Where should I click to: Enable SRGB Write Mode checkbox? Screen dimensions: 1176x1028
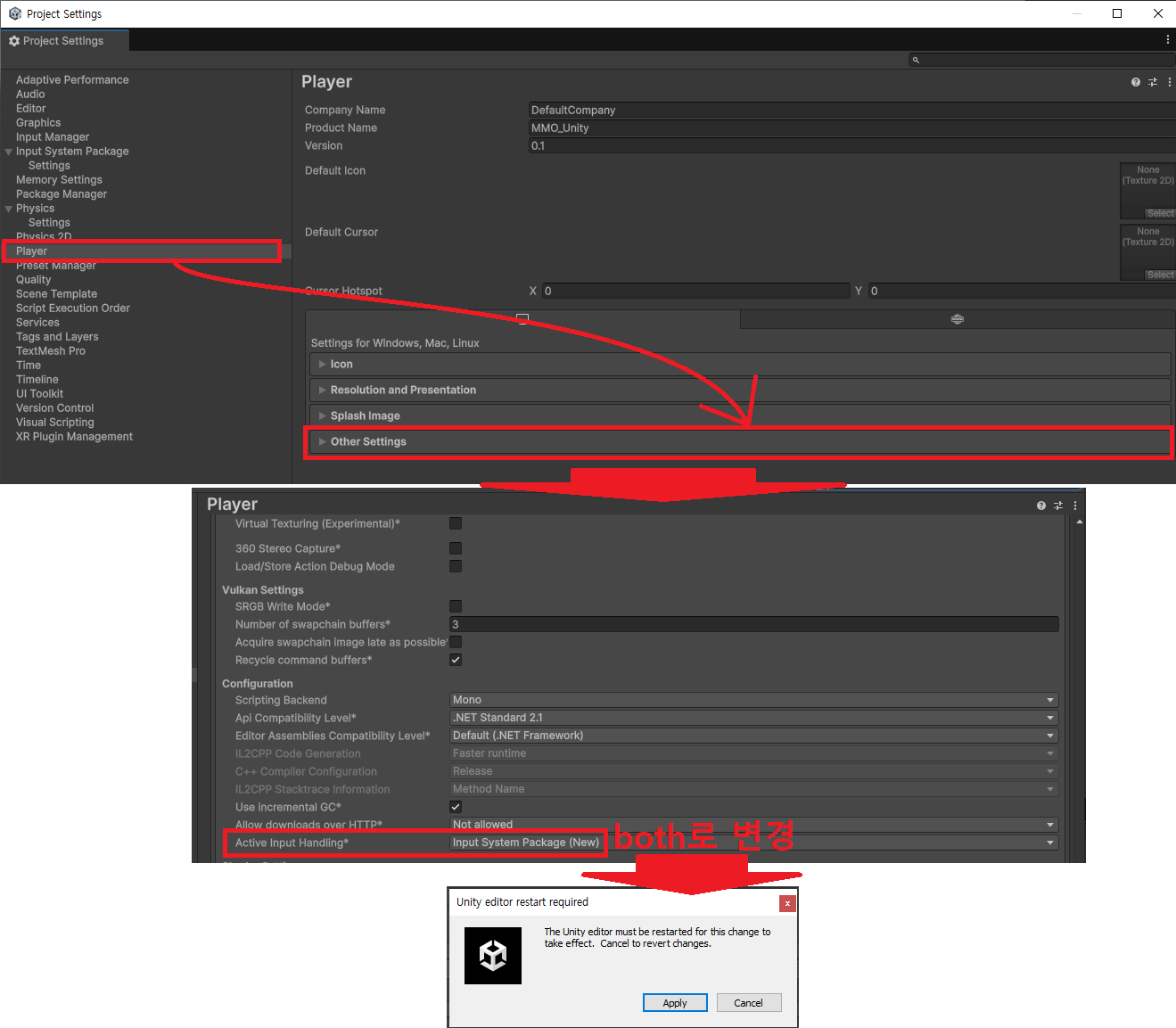(456, 606)
